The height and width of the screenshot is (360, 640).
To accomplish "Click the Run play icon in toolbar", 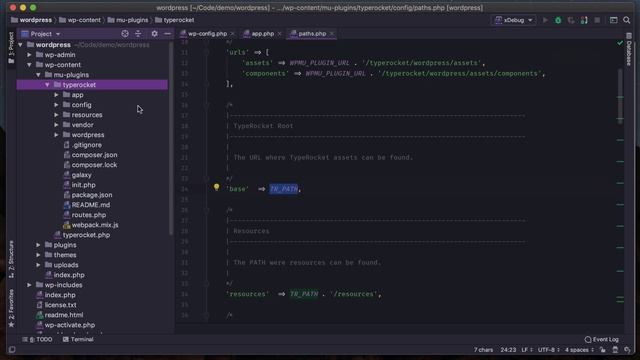I will click(x=545, y=20).
